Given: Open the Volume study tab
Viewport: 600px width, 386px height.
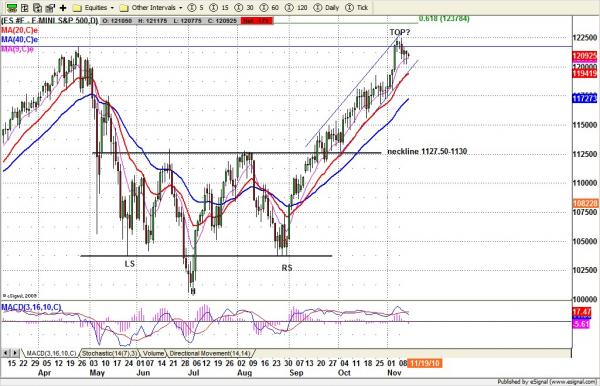Looking at the screenshot, I should click(x=153, y=353).
